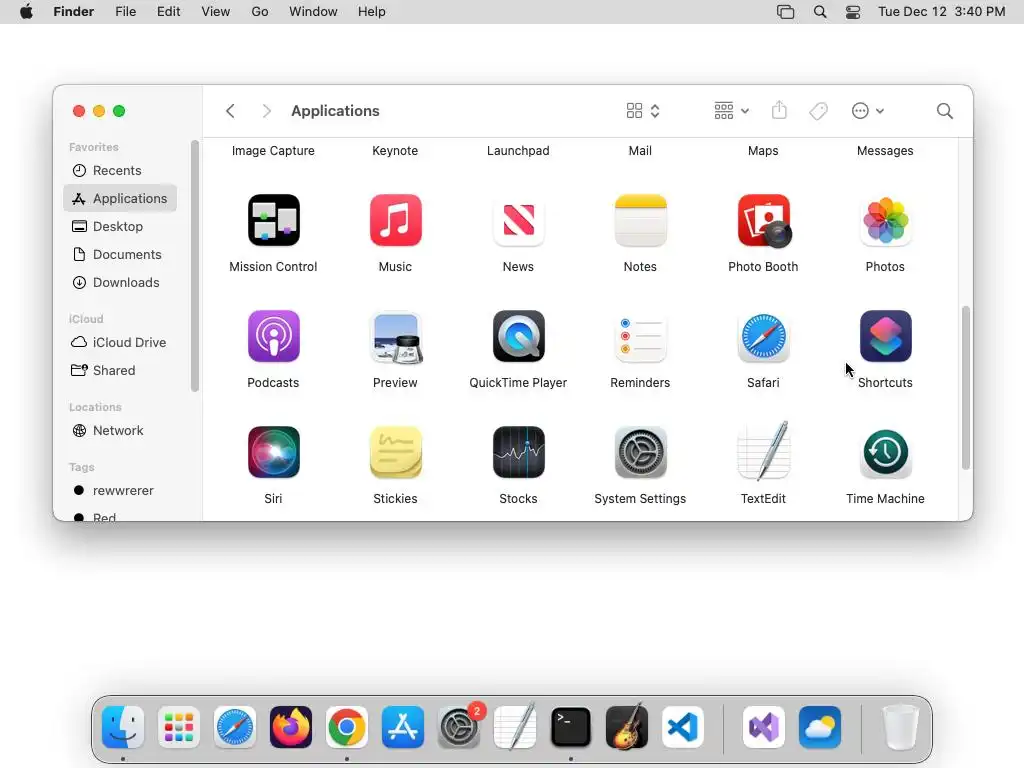Open the Safari icon in Applications folder
This screenshot has width=1024, height=768.
point(763,336)
